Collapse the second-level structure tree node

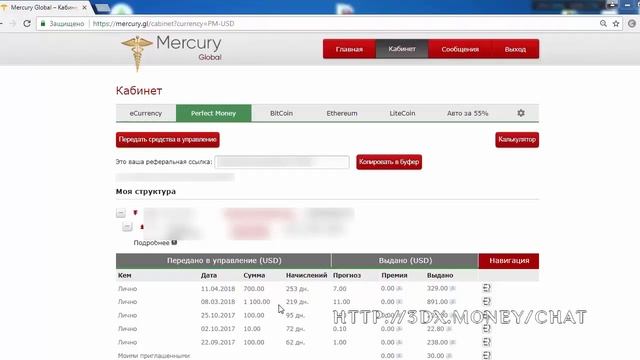point(127,227)
